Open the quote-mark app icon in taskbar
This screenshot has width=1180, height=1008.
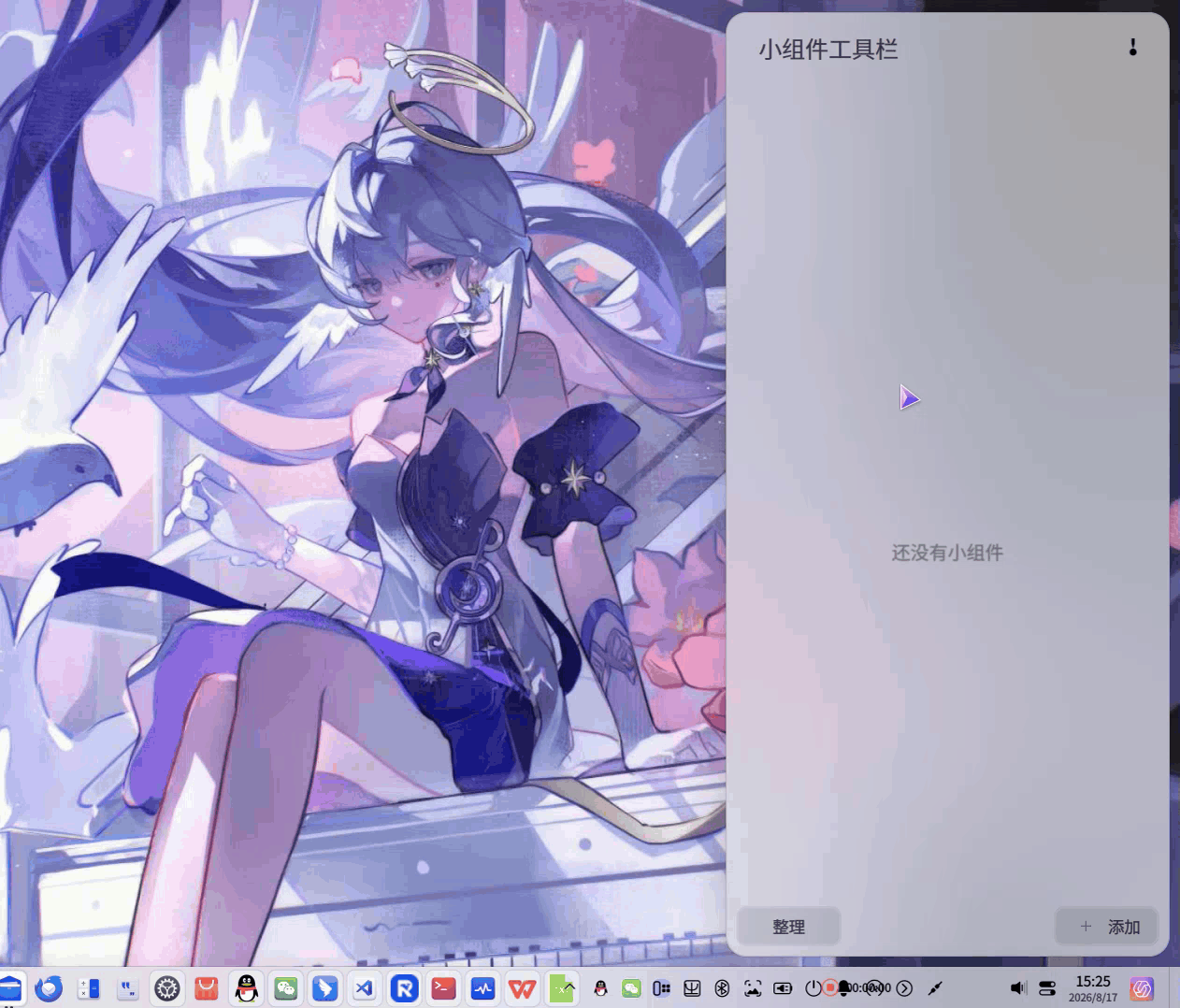tap(128, 987)
